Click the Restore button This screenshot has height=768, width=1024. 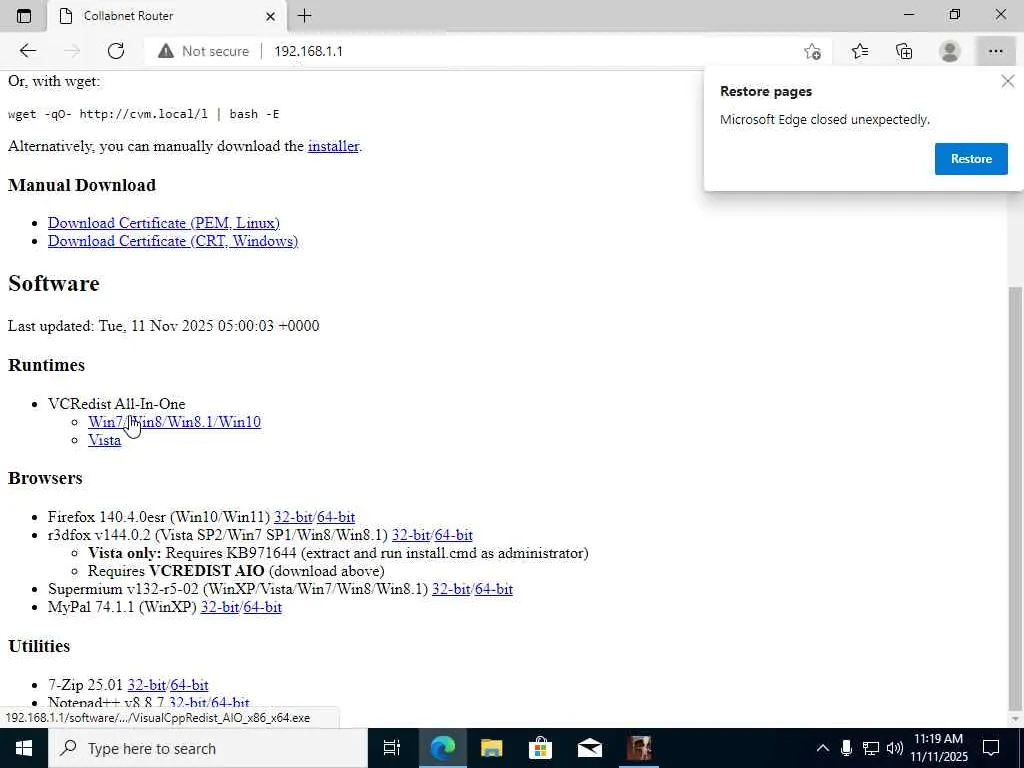tap(971, 159)
